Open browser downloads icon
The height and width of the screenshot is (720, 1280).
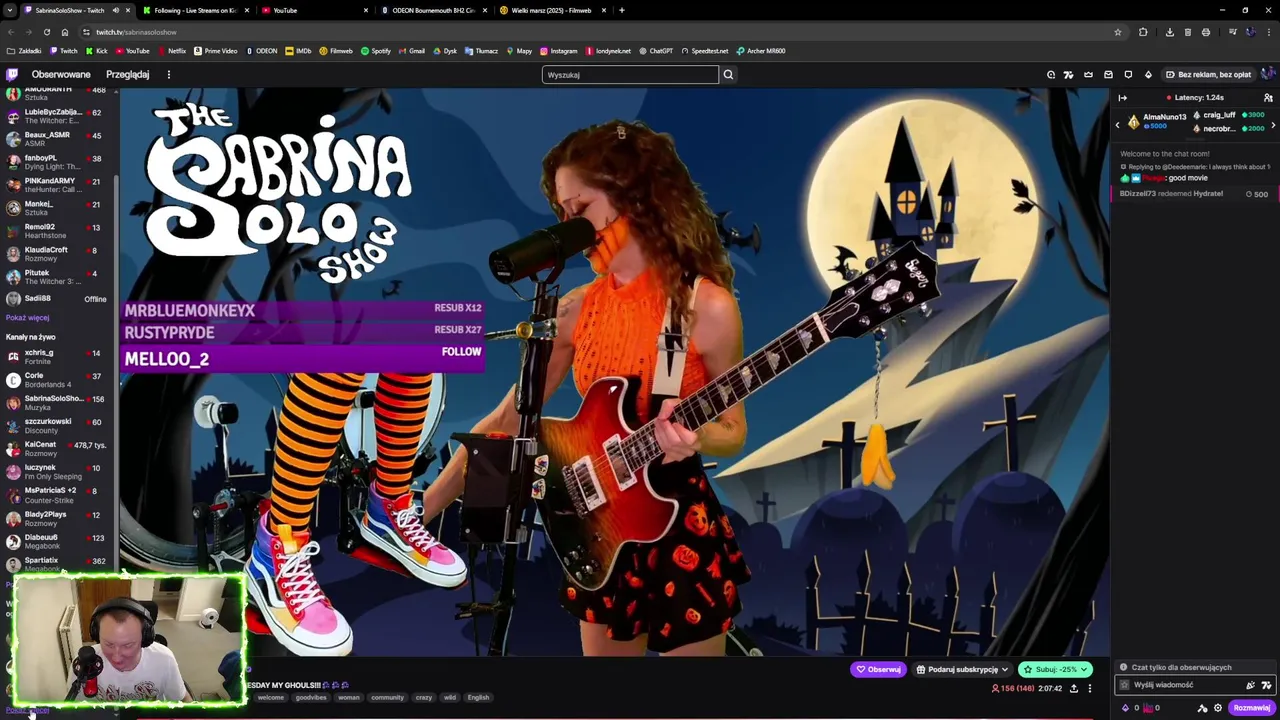1169,32
